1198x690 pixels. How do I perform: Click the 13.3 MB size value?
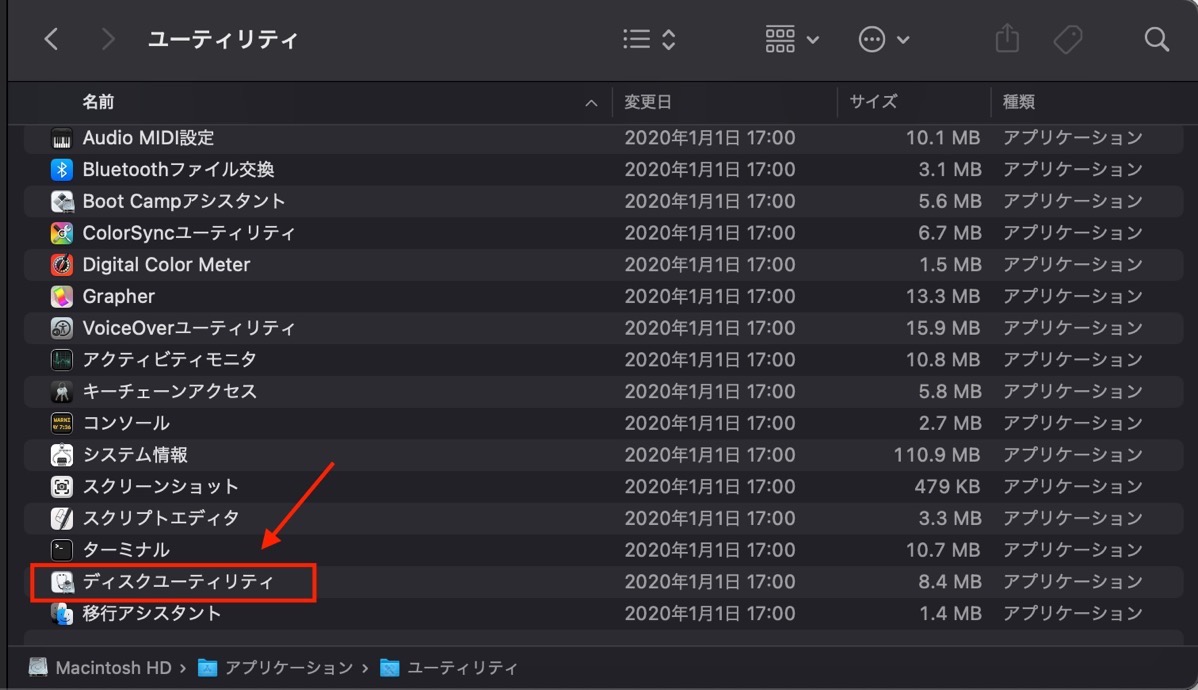coord(943,296)
